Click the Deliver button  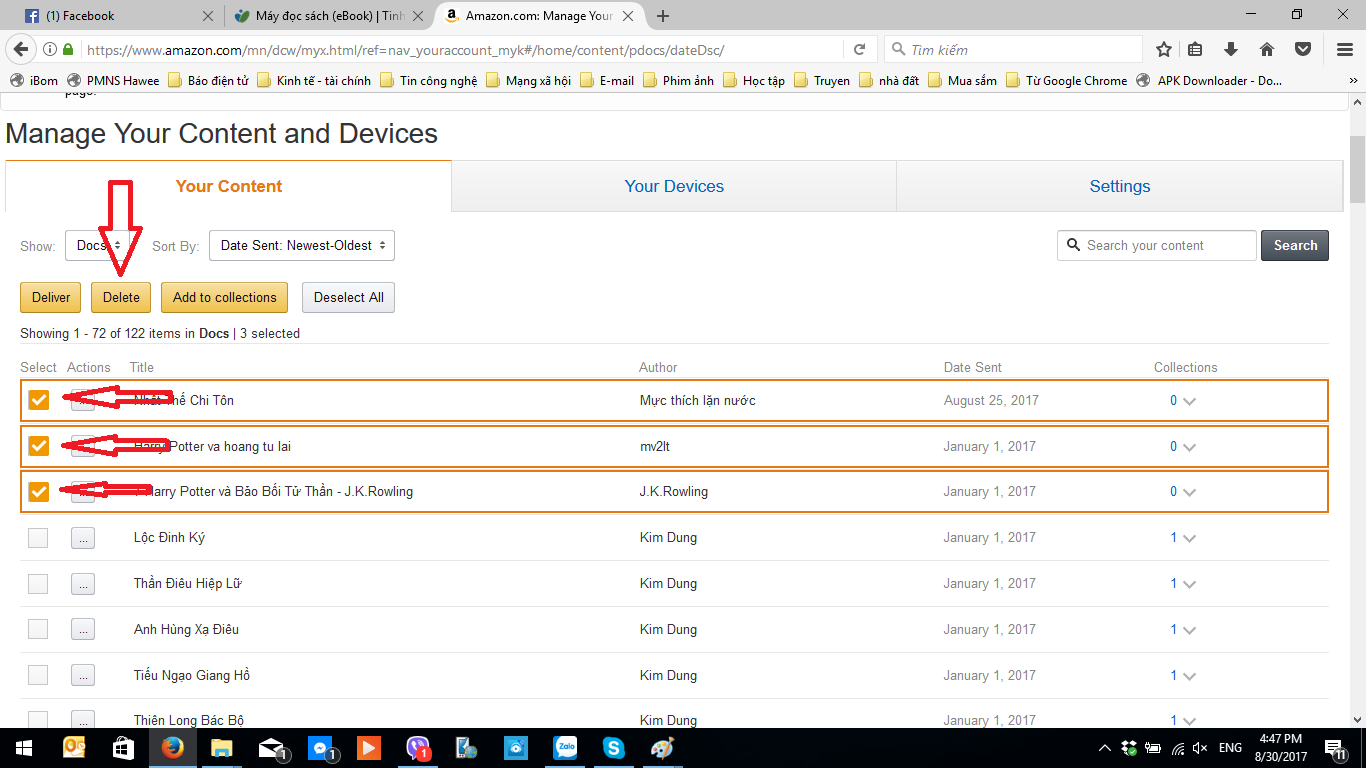51,297
